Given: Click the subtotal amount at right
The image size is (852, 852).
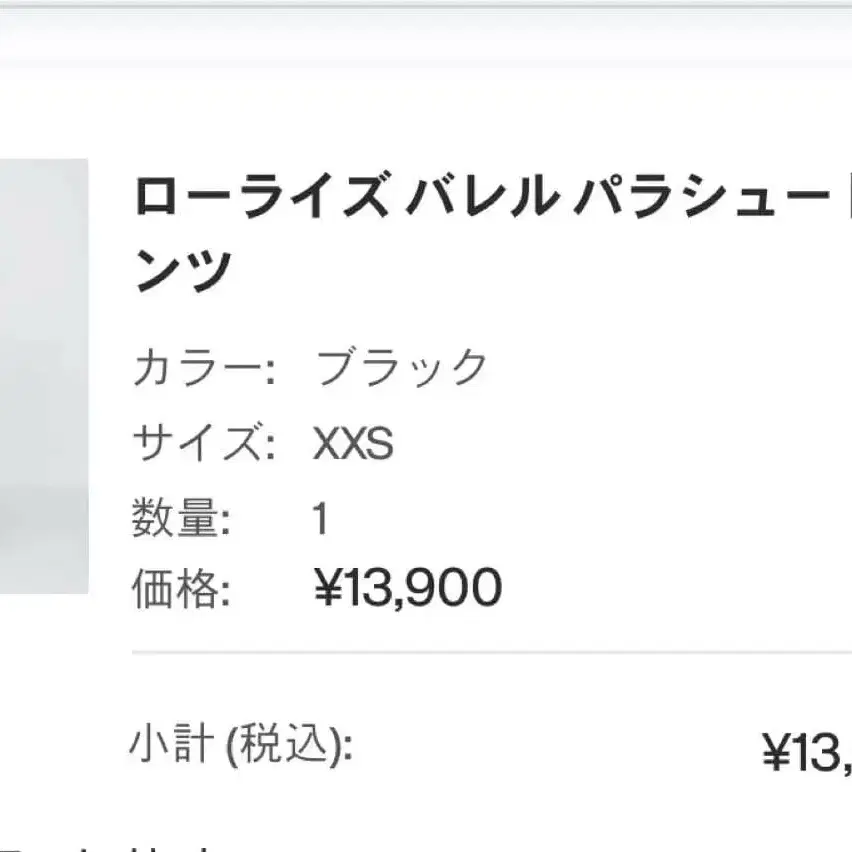Looking at the screenshot, I should [x=806, y=753].
